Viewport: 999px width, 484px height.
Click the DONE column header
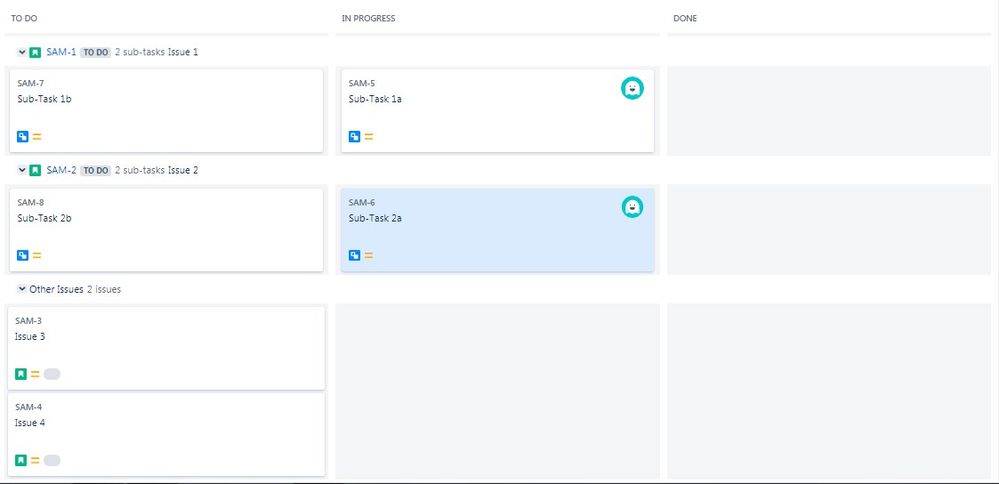685,18
